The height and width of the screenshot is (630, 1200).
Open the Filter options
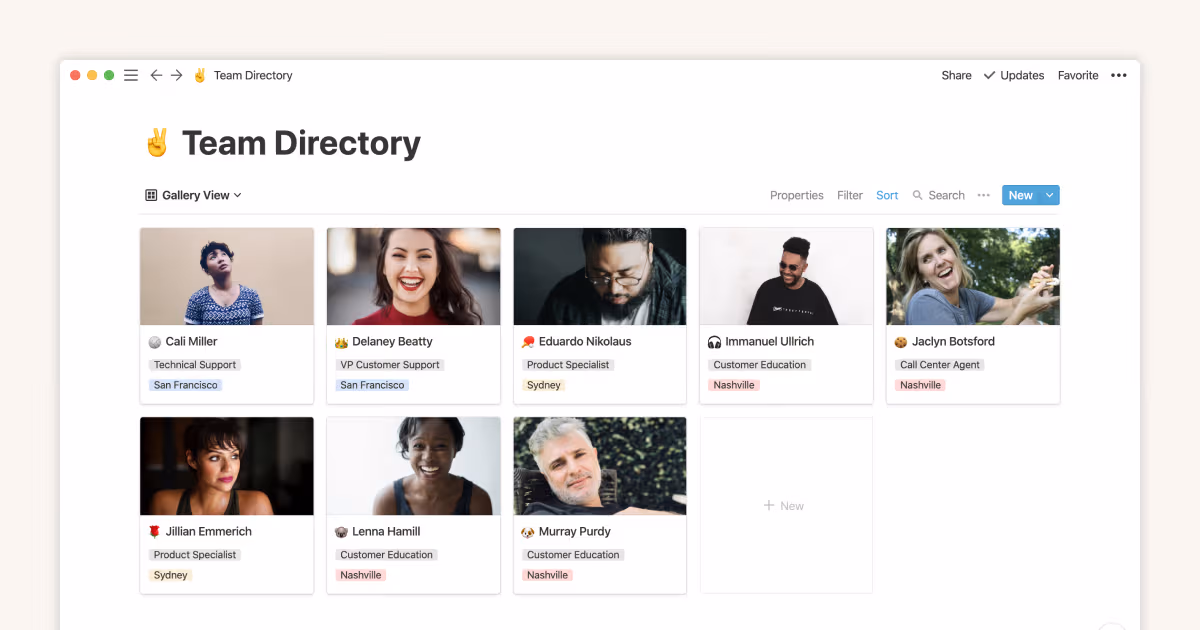pos(849,195)
